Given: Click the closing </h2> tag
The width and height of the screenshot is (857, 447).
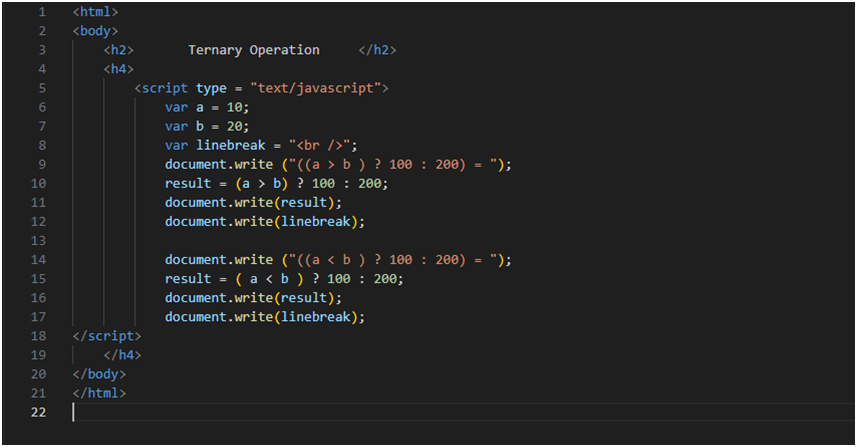Looking at the screenshot, I should pos(377,50).
